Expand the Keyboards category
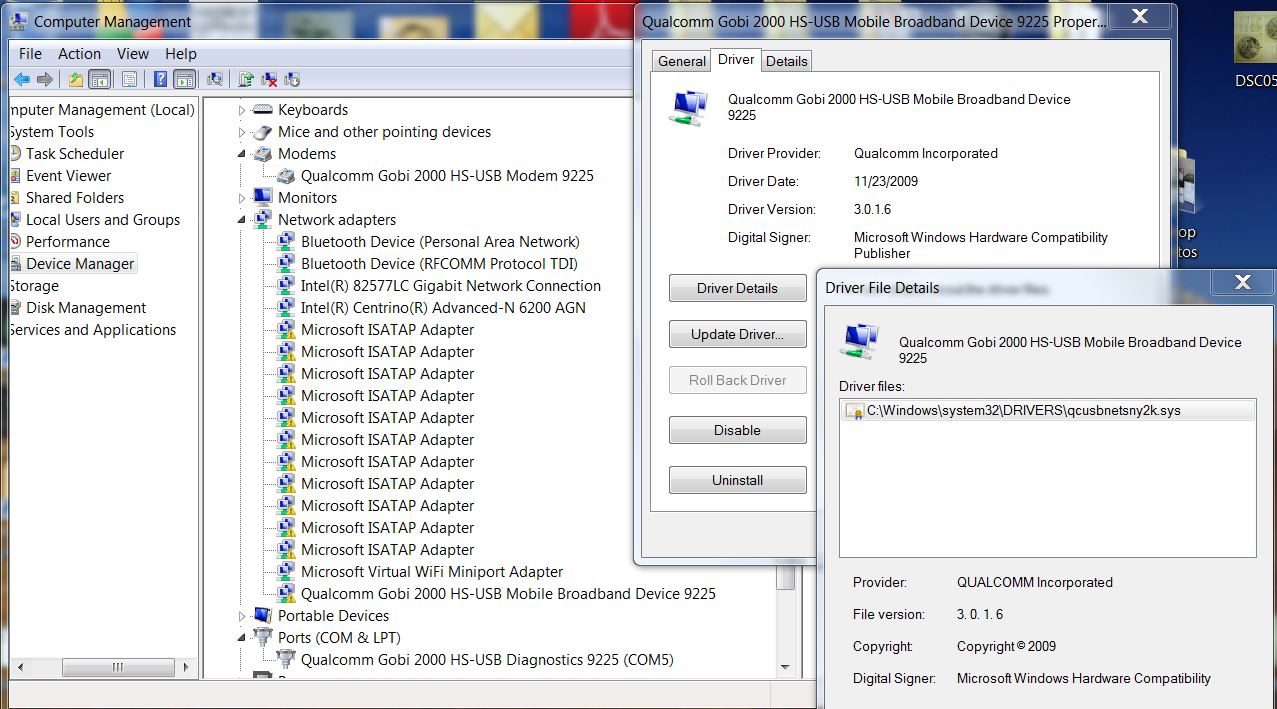Screen dimensions: 1277x709 tap(242, 110)
